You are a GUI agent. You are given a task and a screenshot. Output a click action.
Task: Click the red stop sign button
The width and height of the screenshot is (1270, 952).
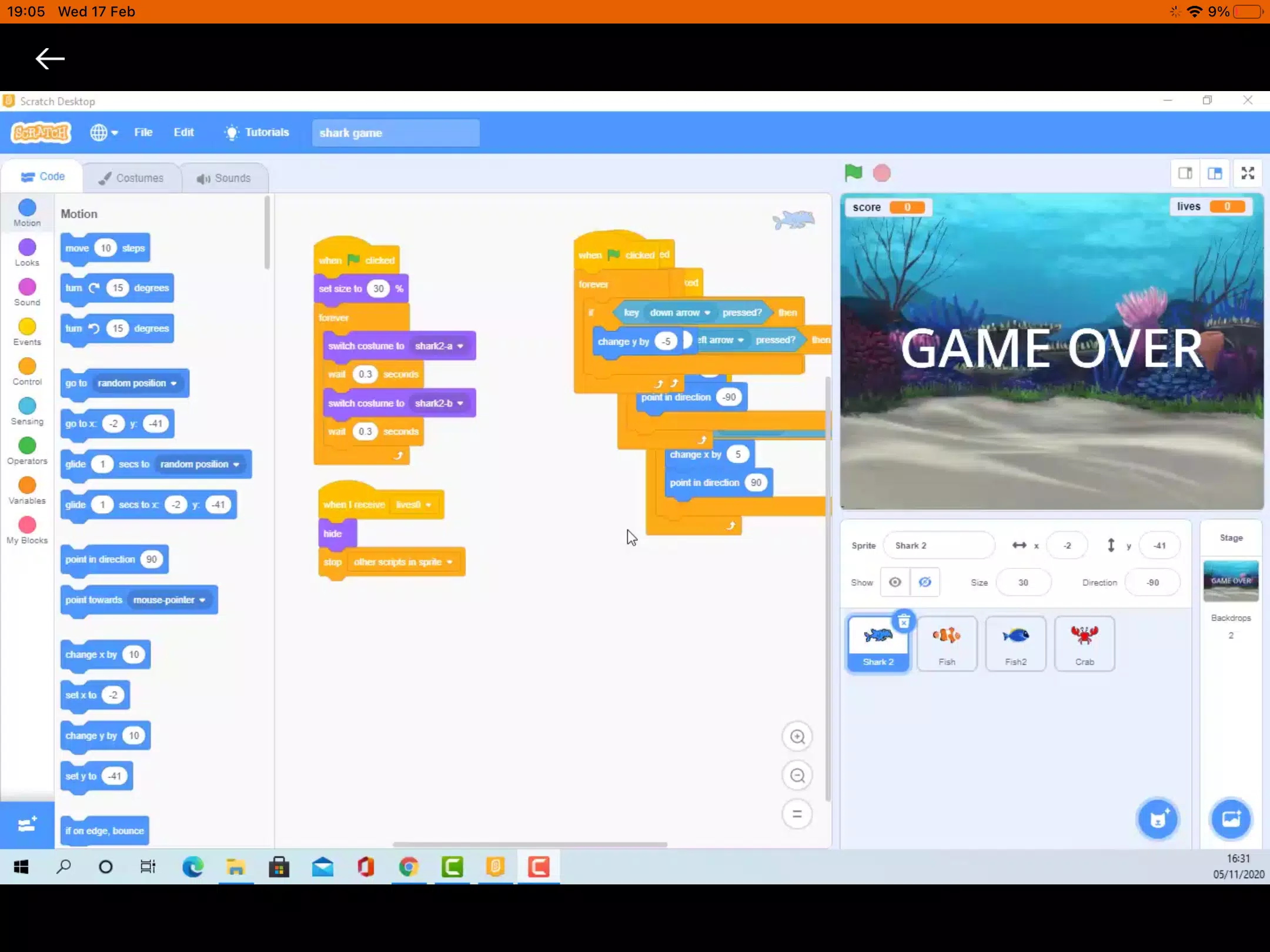pos(881,173)
